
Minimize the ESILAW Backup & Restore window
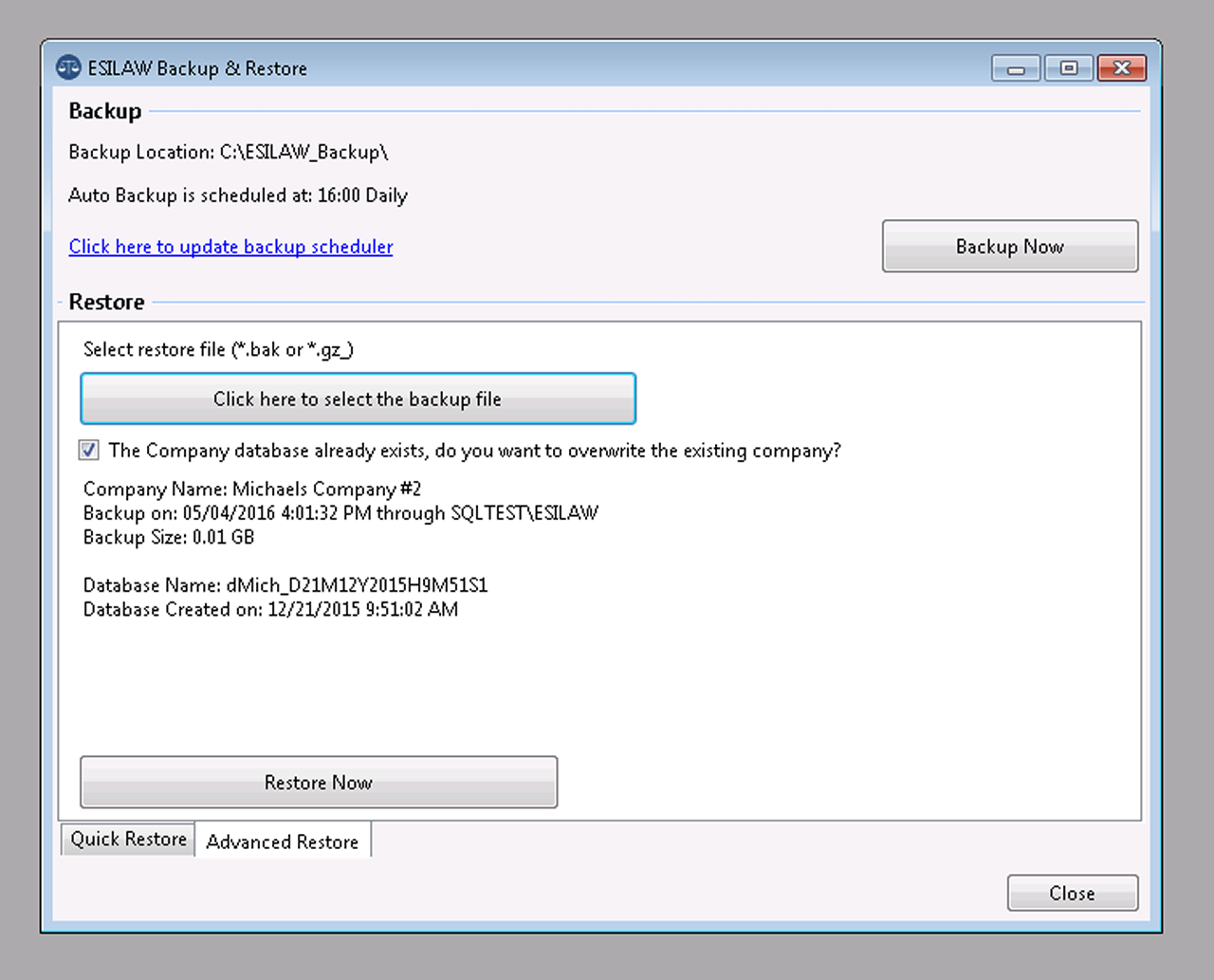click(x=1016, y=68)
